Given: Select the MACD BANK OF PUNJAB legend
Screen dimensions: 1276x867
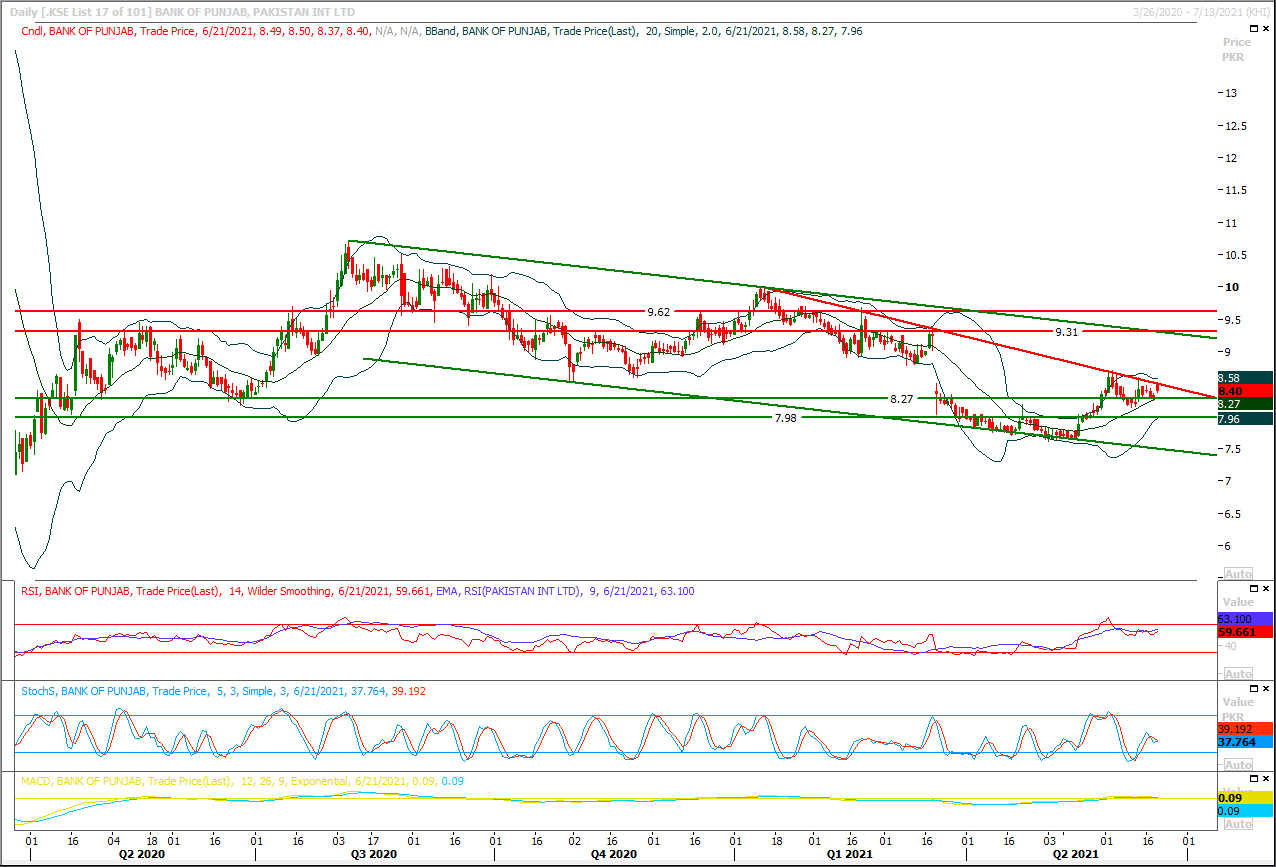Looking at the screenshot, I should pyautogui.click(x=244, y=781).
